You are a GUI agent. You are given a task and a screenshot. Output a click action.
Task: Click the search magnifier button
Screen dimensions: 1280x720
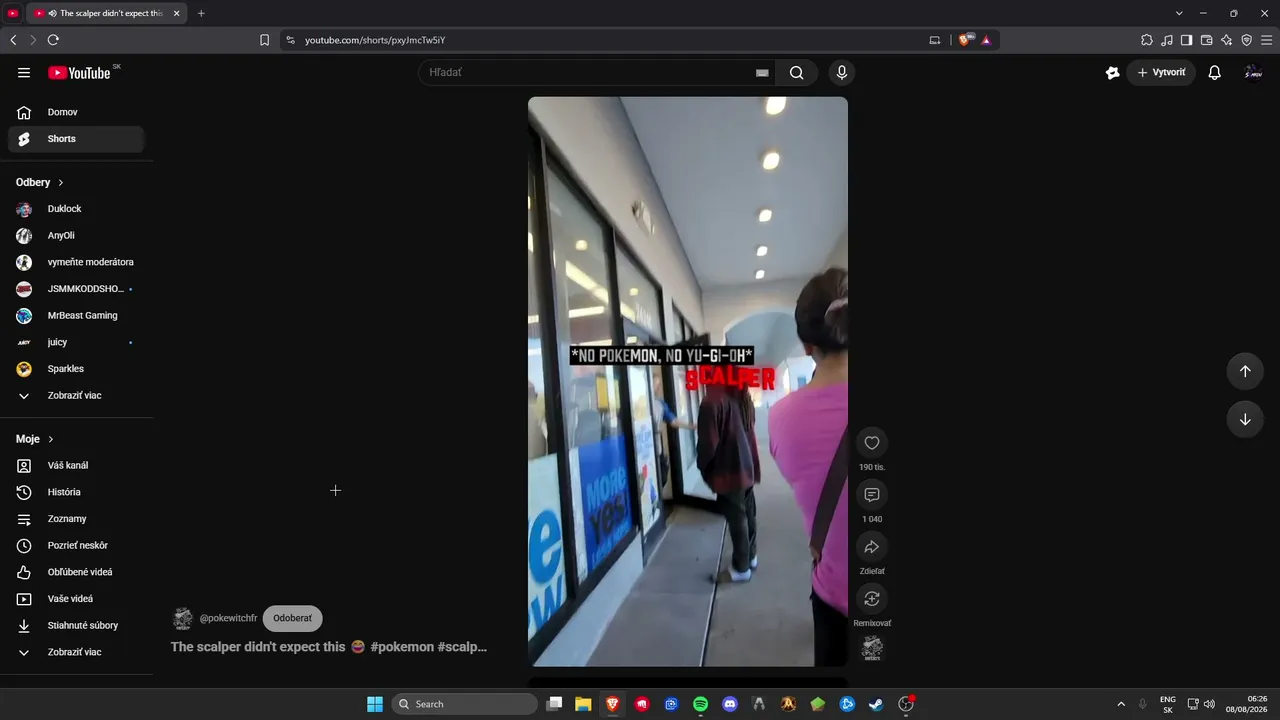click(797, 72)
